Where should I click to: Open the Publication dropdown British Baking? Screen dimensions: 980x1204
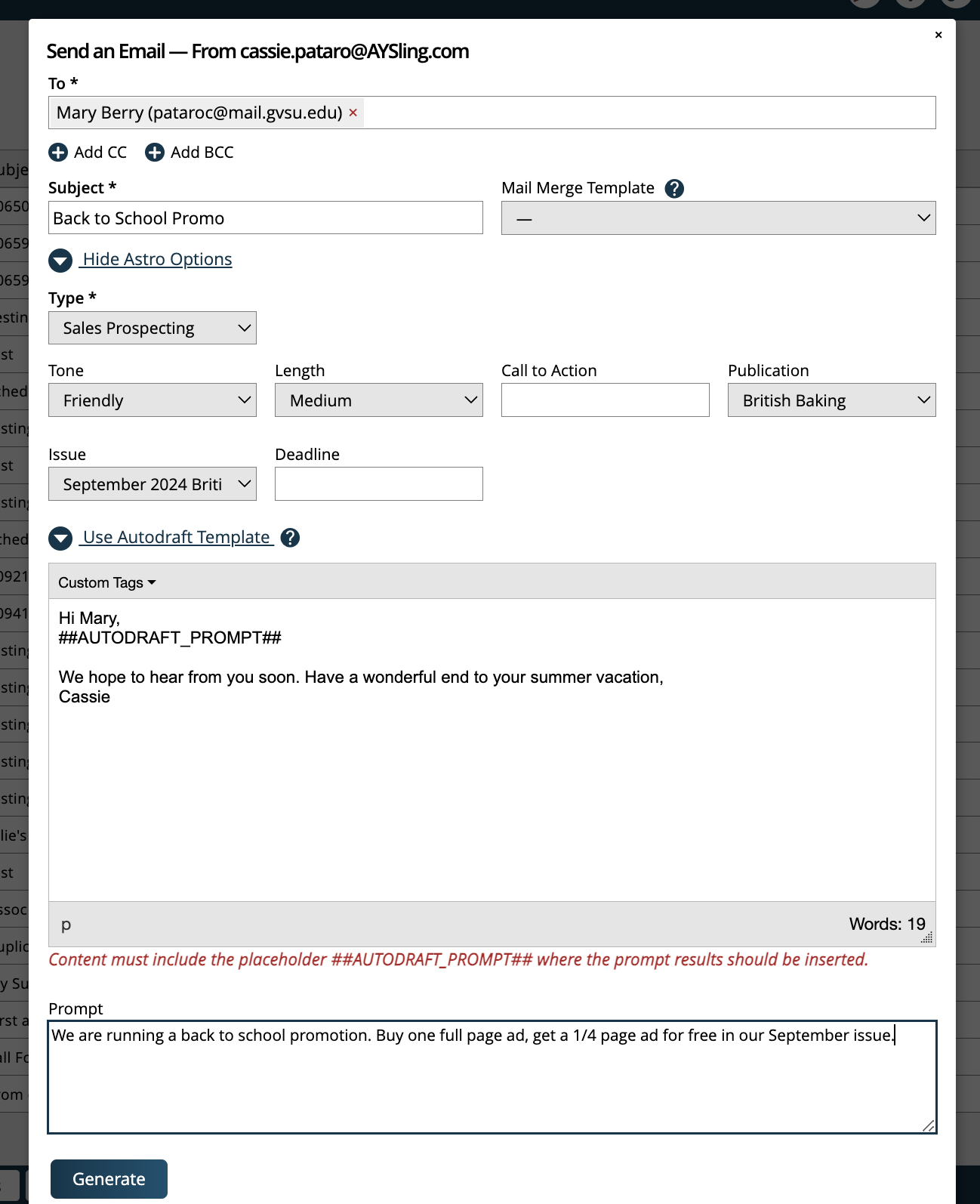tap(832, 400)
